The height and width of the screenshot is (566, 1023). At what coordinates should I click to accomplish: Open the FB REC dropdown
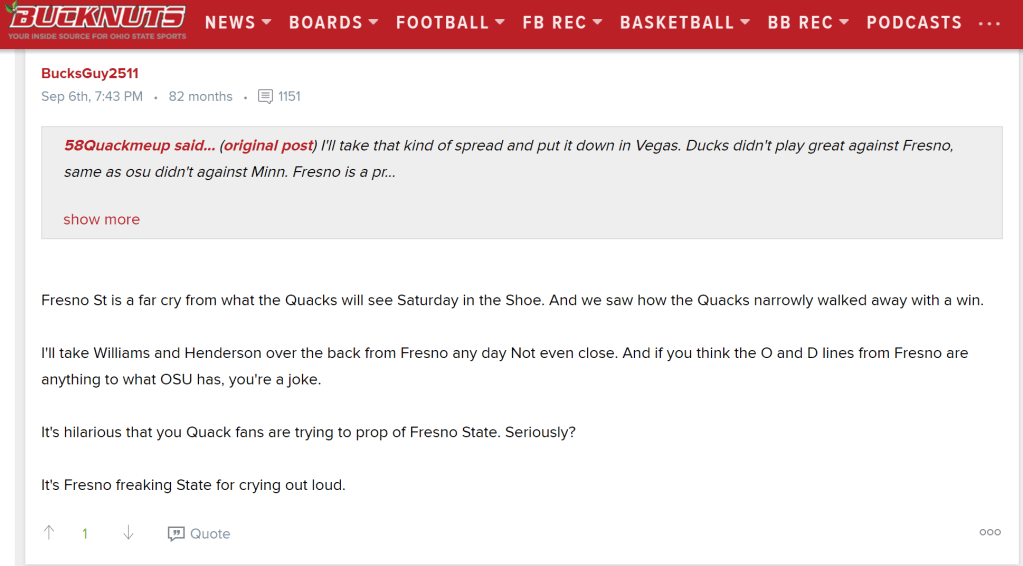click(x=562, y=22)
